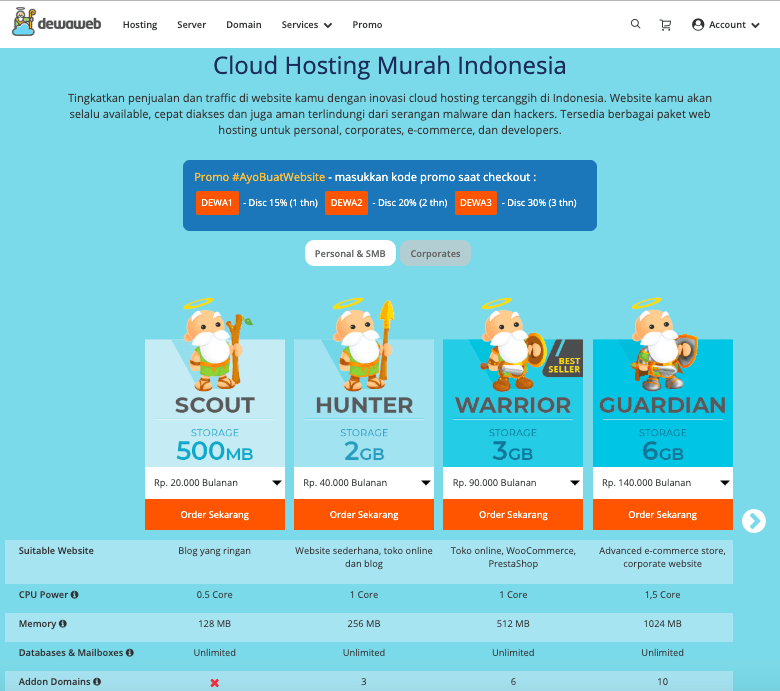Click the 6GB storage value
Screen dimensions: 780x691
[663, 451]
